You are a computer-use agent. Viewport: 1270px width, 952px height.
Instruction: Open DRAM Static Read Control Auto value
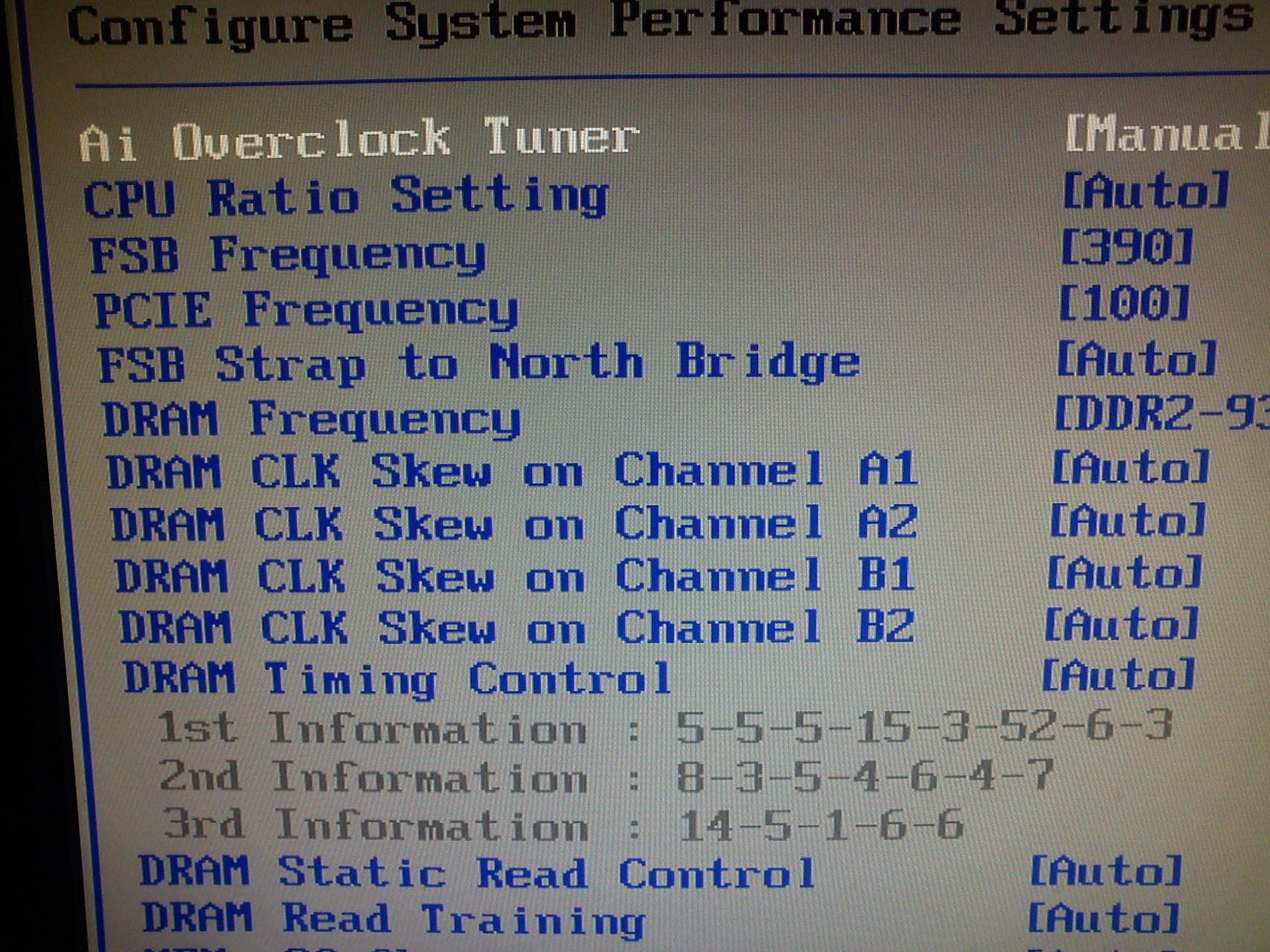(1106, 870)
